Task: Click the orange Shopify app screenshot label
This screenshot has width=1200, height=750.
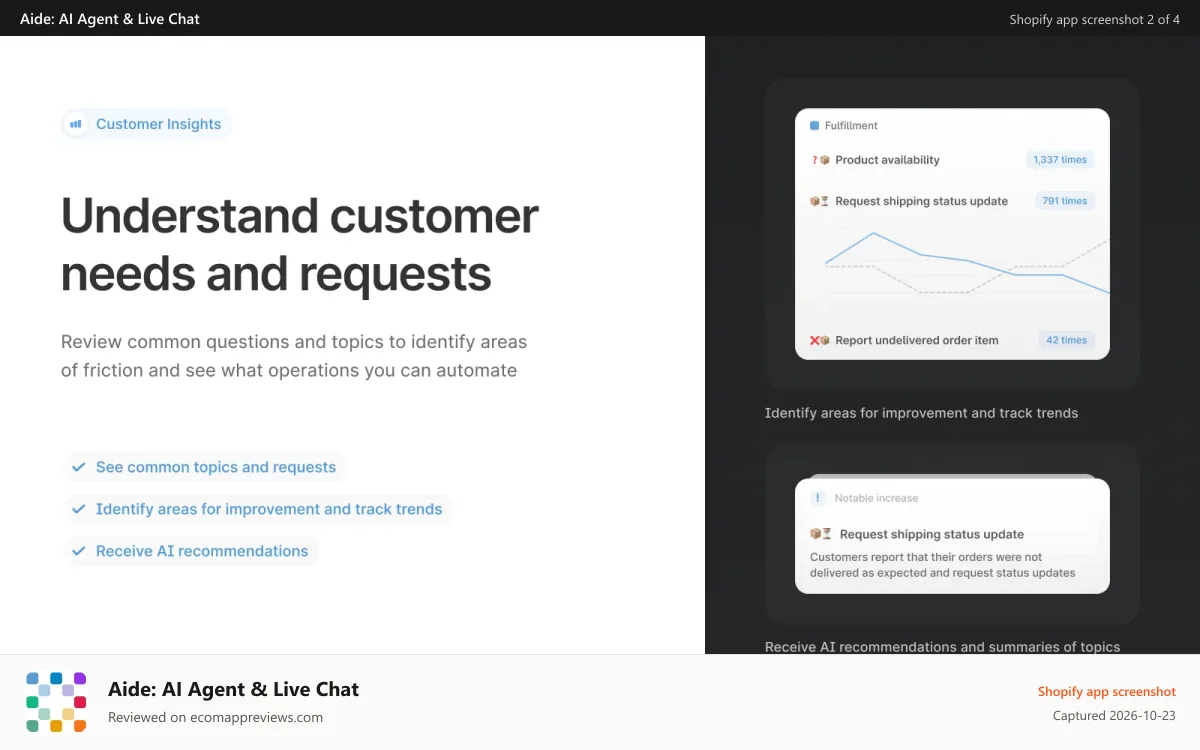Action: [1107, 692]
